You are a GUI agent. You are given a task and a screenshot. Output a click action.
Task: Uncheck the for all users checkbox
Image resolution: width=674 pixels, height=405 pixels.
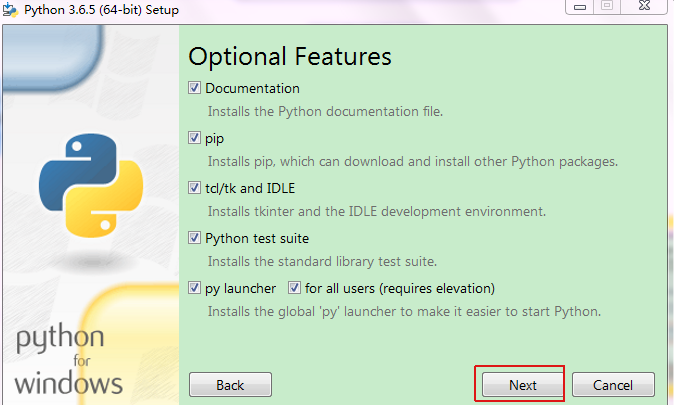(x=294, y=288)
